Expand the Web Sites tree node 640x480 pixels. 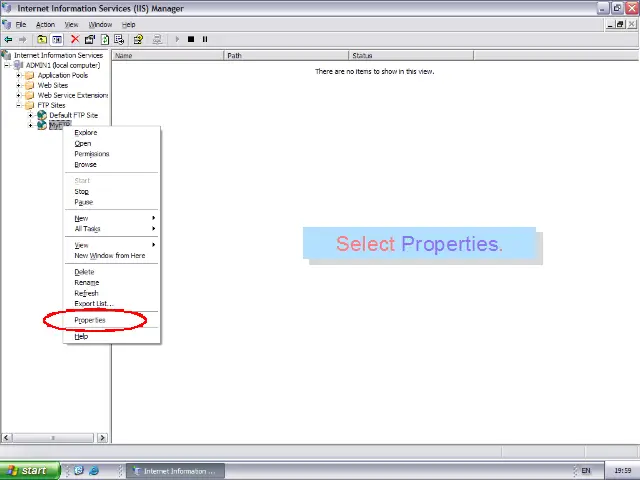[x=18, y=85]
